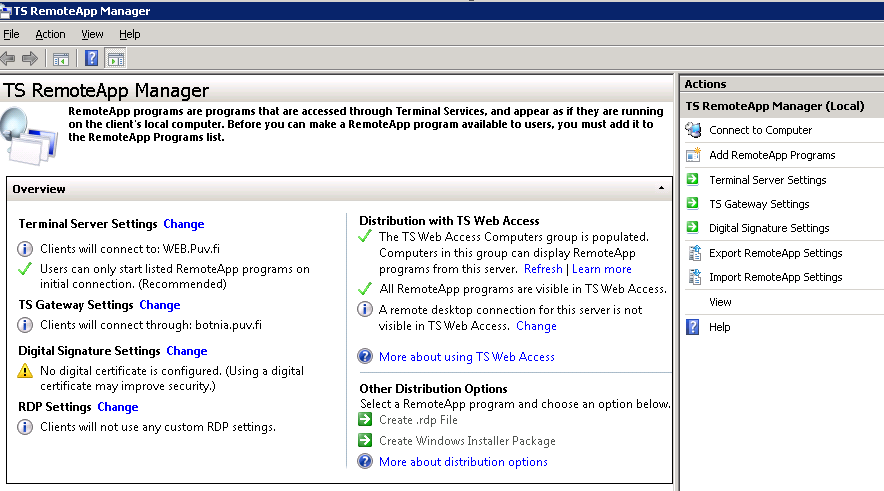Click the large RemoteApp Manager header illustration
The image size is (884, 491).
pos(29,137)
